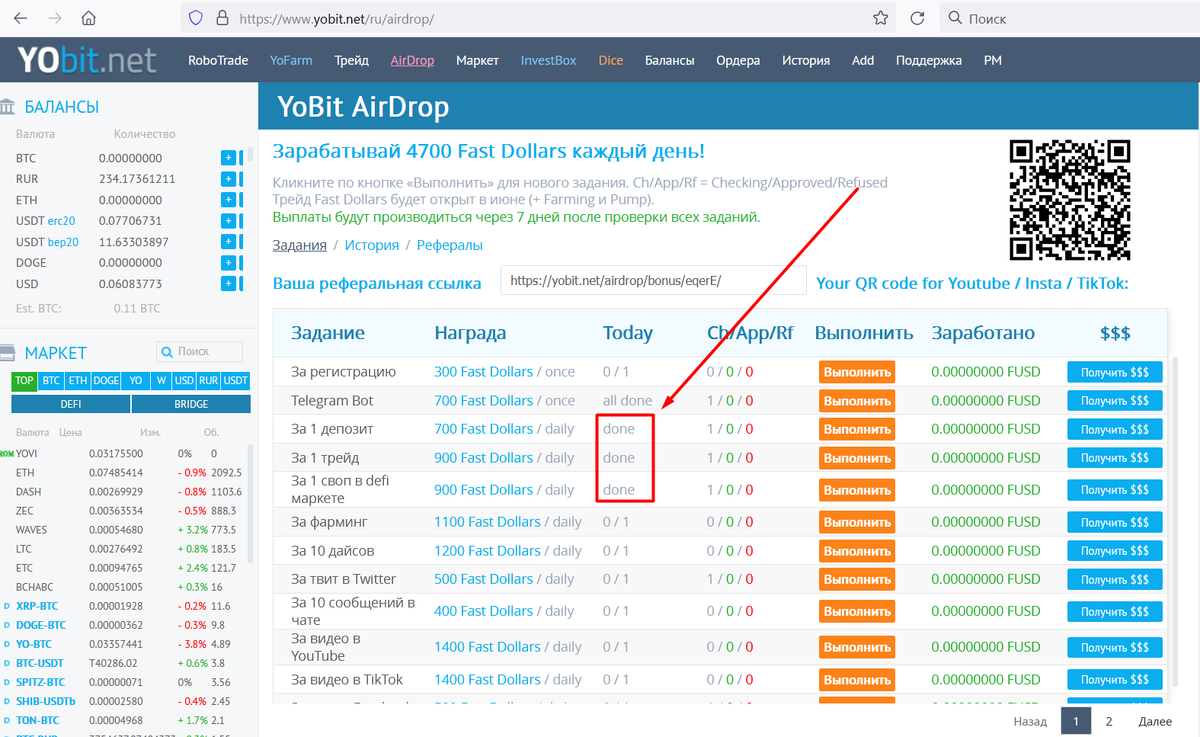
Task: Open Маркет in the top menu
Action: pyautogui.click(x=477, y=60)
